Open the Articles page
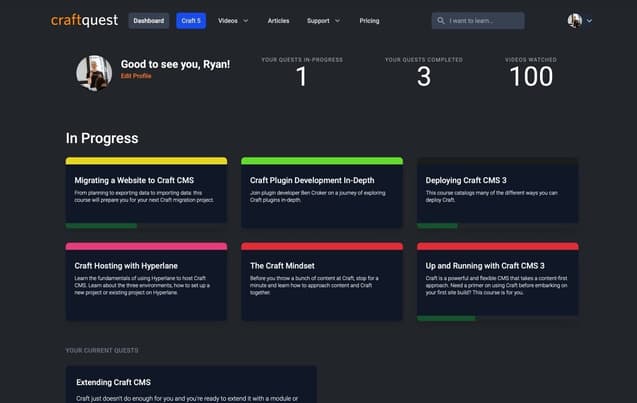The height and width of the screenshot is (403, 637). point(279,20)
